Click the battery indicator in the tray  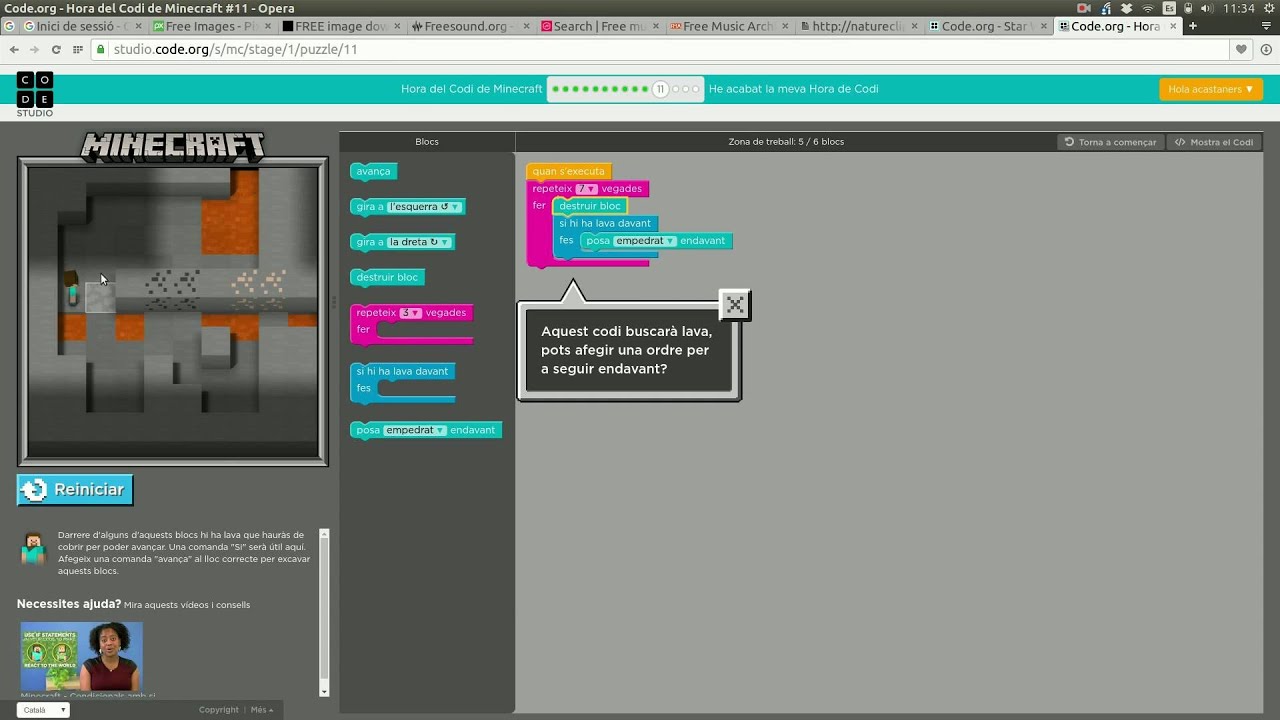1188,8
